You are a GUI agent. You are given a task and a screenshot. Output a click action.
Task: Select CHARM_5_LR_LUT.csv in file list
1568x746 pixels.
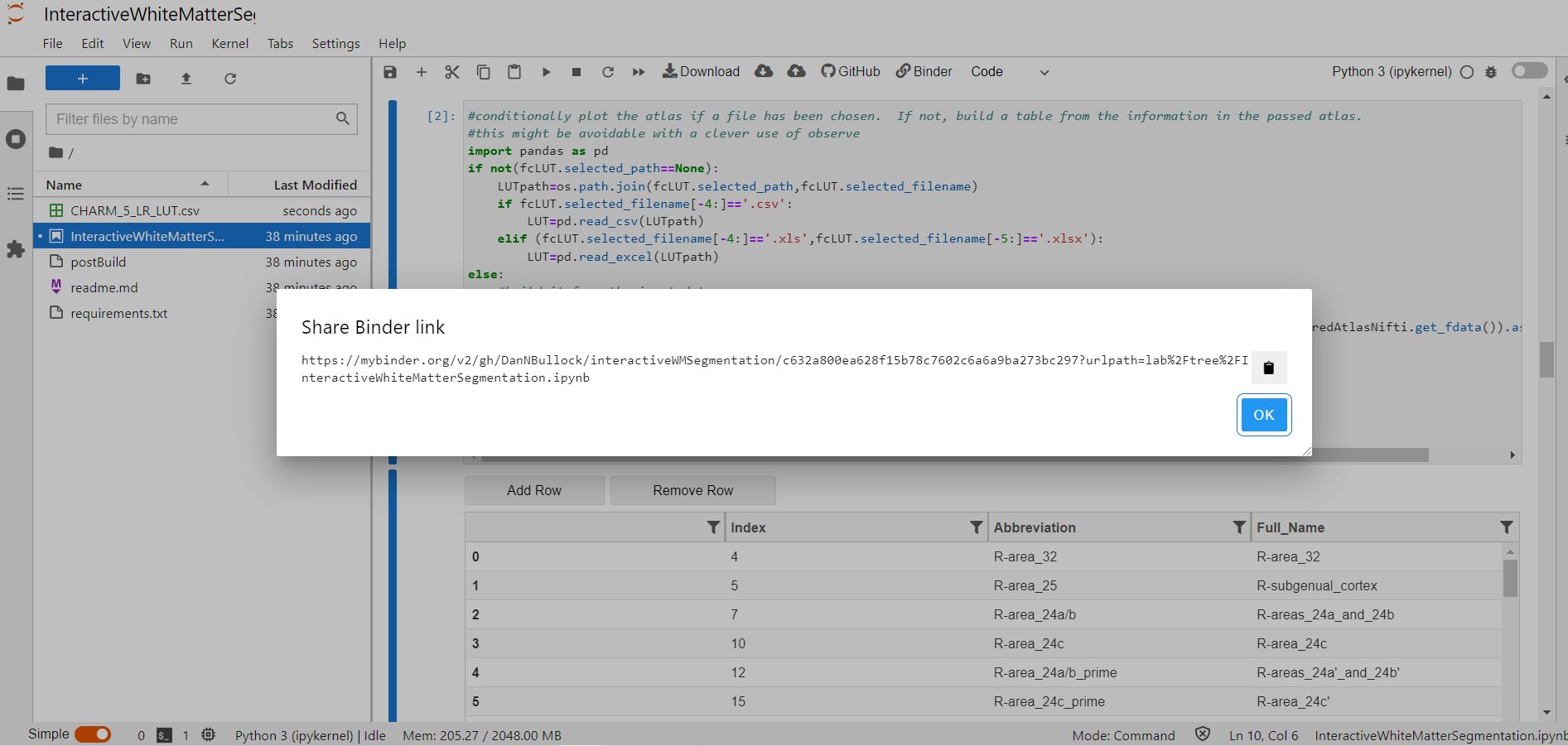click(202, 210)
